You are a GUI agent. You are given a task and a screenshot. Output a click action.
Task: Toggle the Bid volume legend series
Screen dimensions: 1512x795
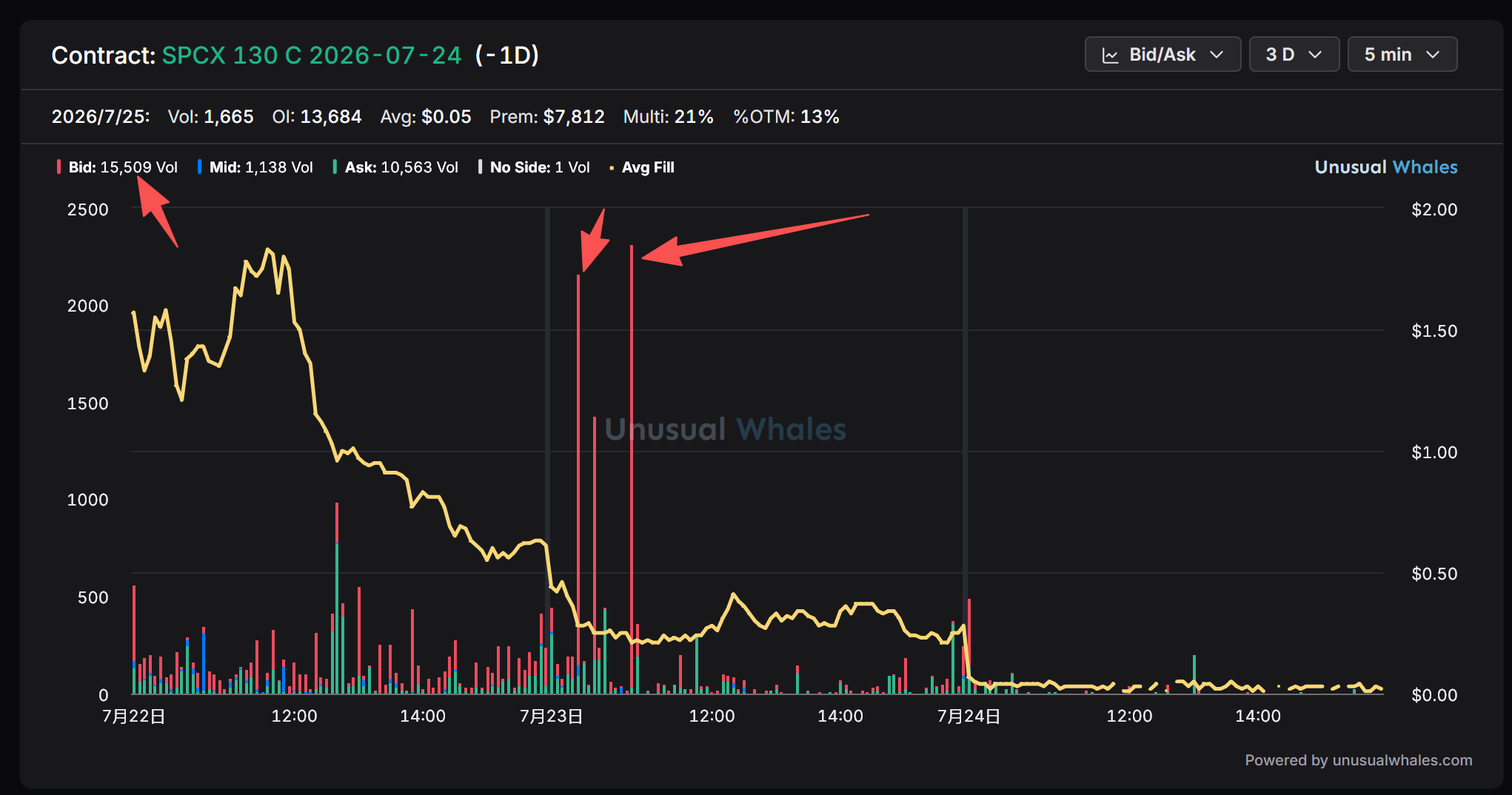(x=117, y=167)
